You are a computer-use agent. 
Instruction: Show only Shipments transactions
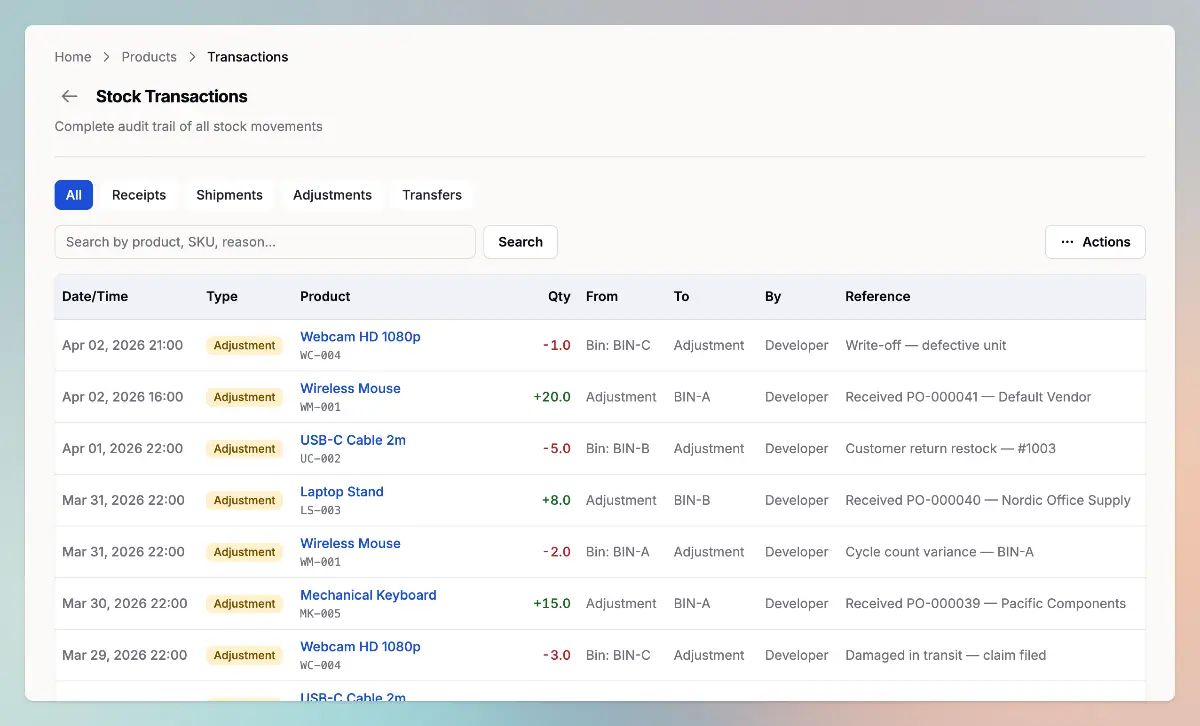229,195
